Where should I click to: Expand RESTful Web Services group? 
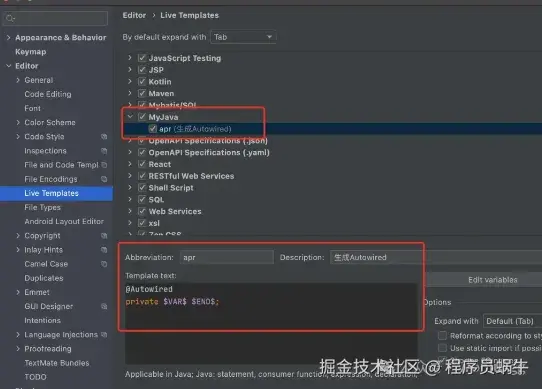130,176
